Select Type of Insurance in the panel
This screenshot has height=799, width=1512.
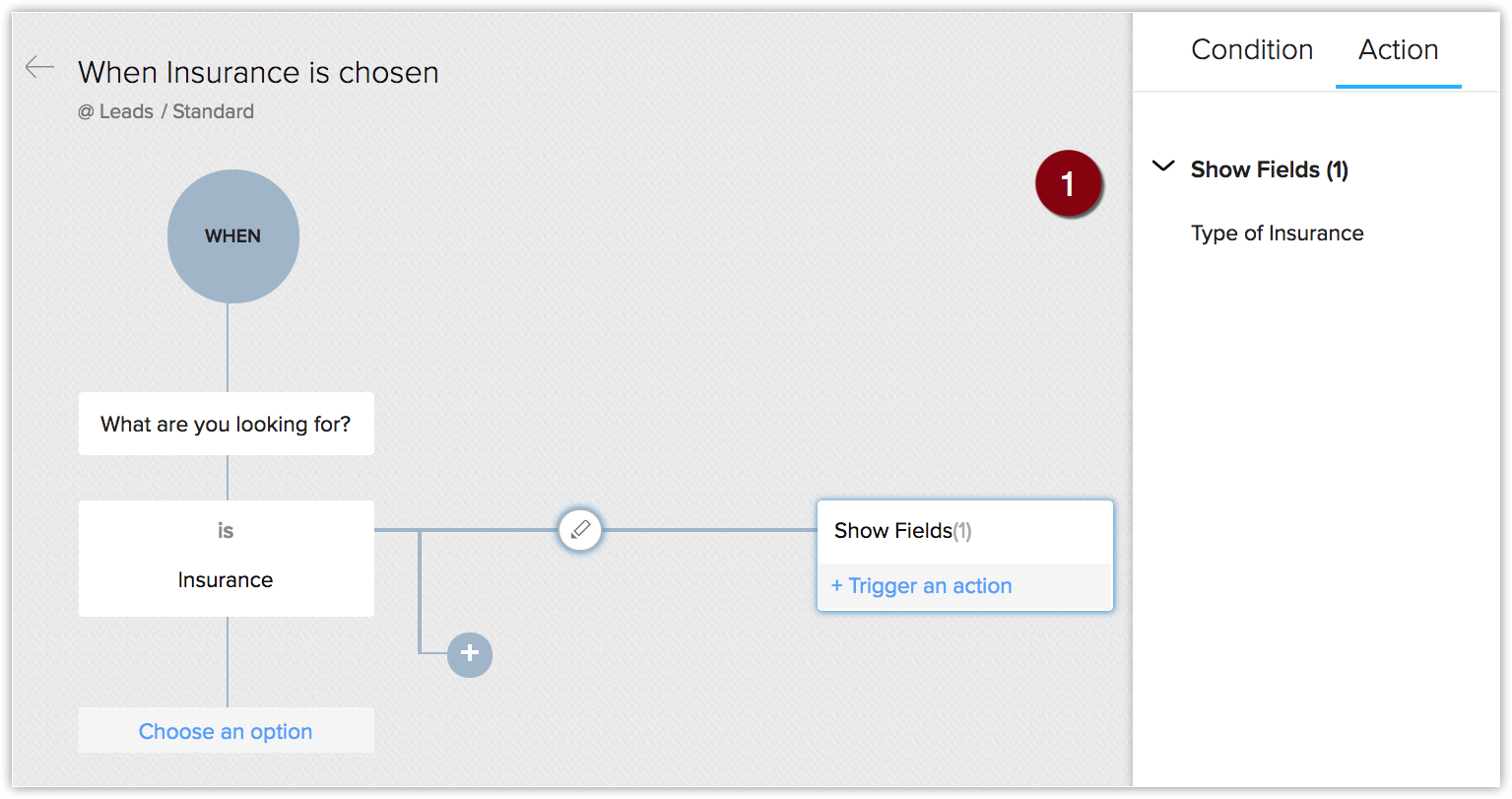pos(1277,233)
